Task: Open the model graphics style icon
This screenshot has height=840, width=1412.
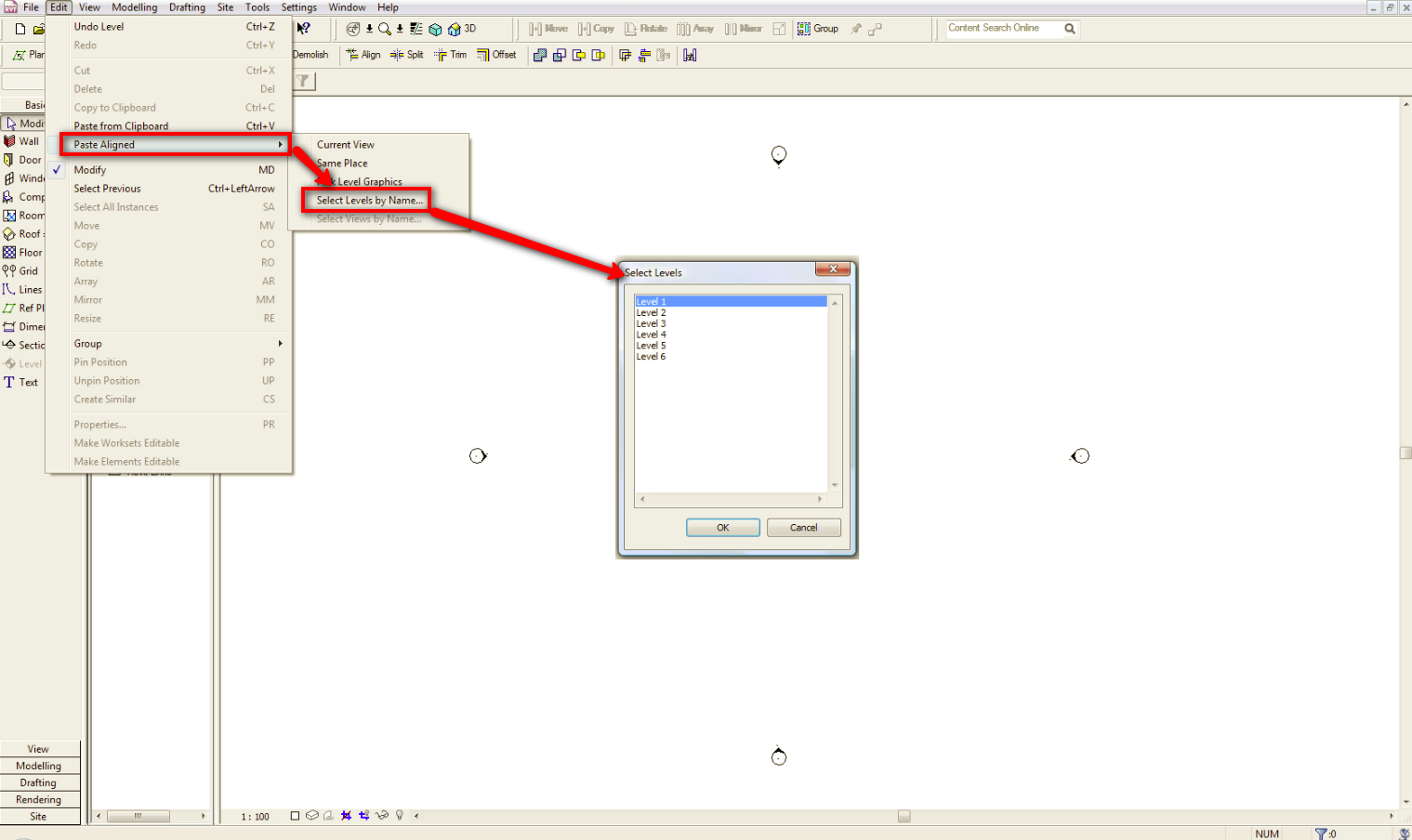Action: (x=312, y=816)
